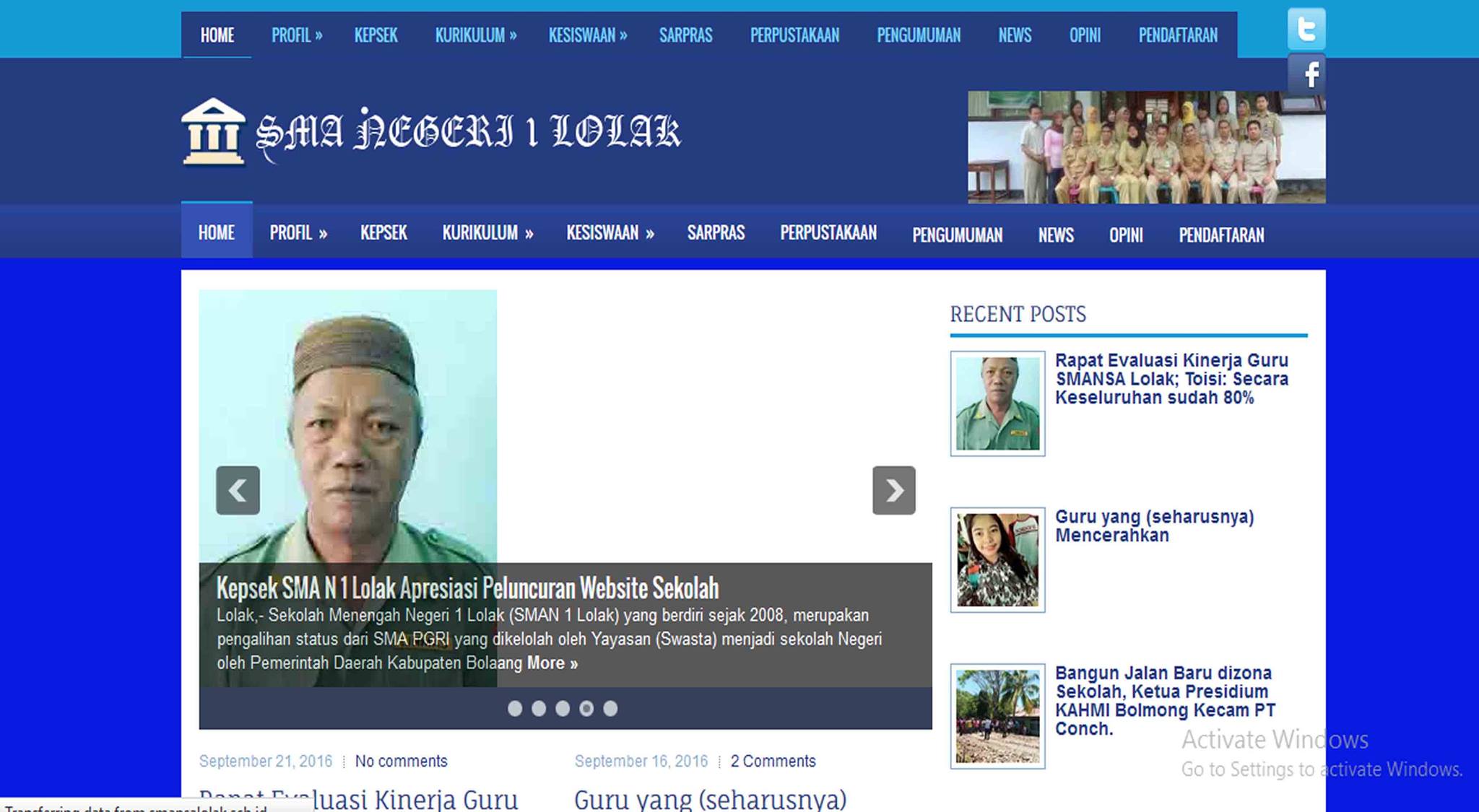Go to previous slide with left arrow
The width and height of the screenshot is (1479, 812).
point(238,490)
